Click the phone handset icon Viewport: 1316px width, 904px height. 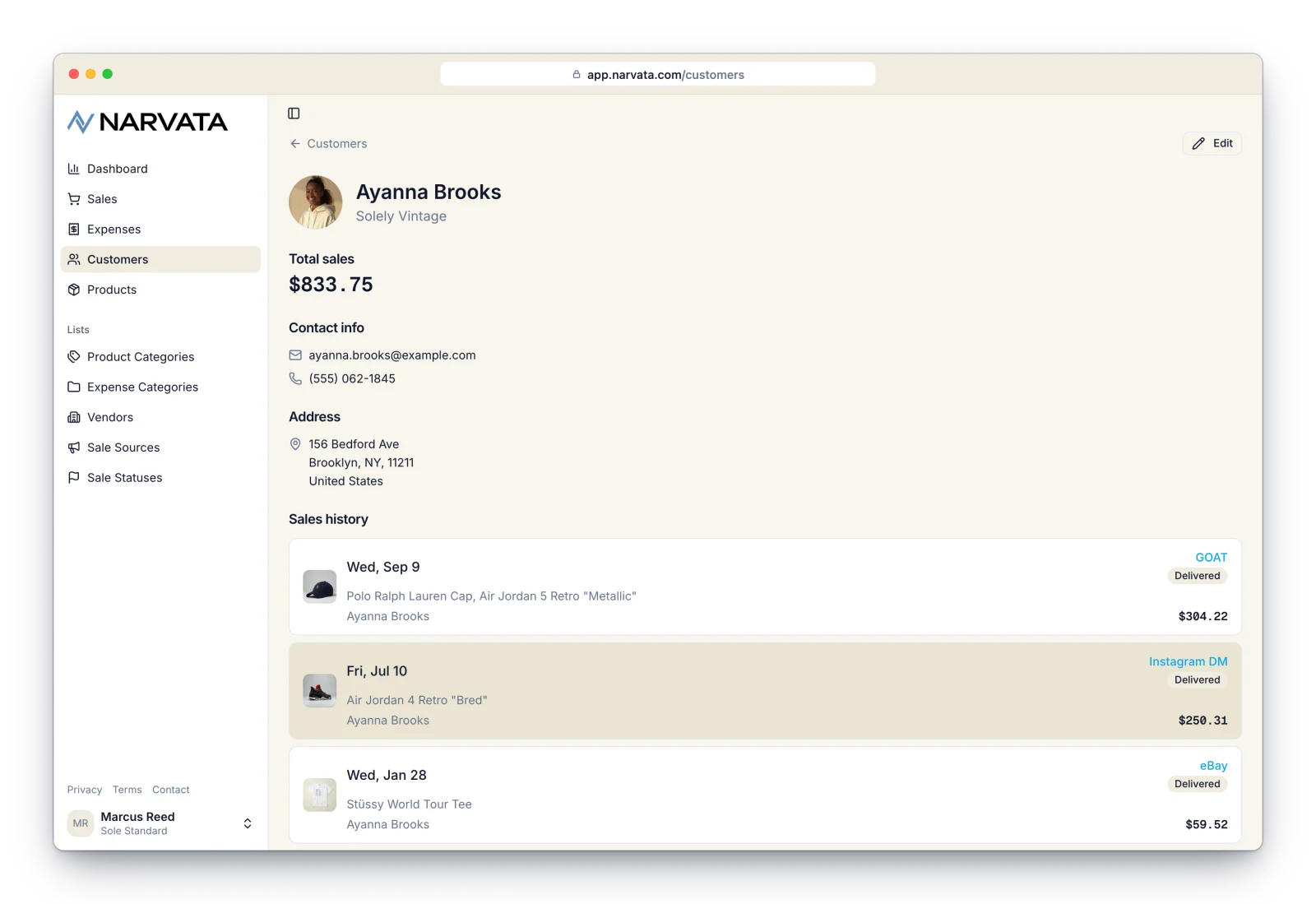point(295,378)
